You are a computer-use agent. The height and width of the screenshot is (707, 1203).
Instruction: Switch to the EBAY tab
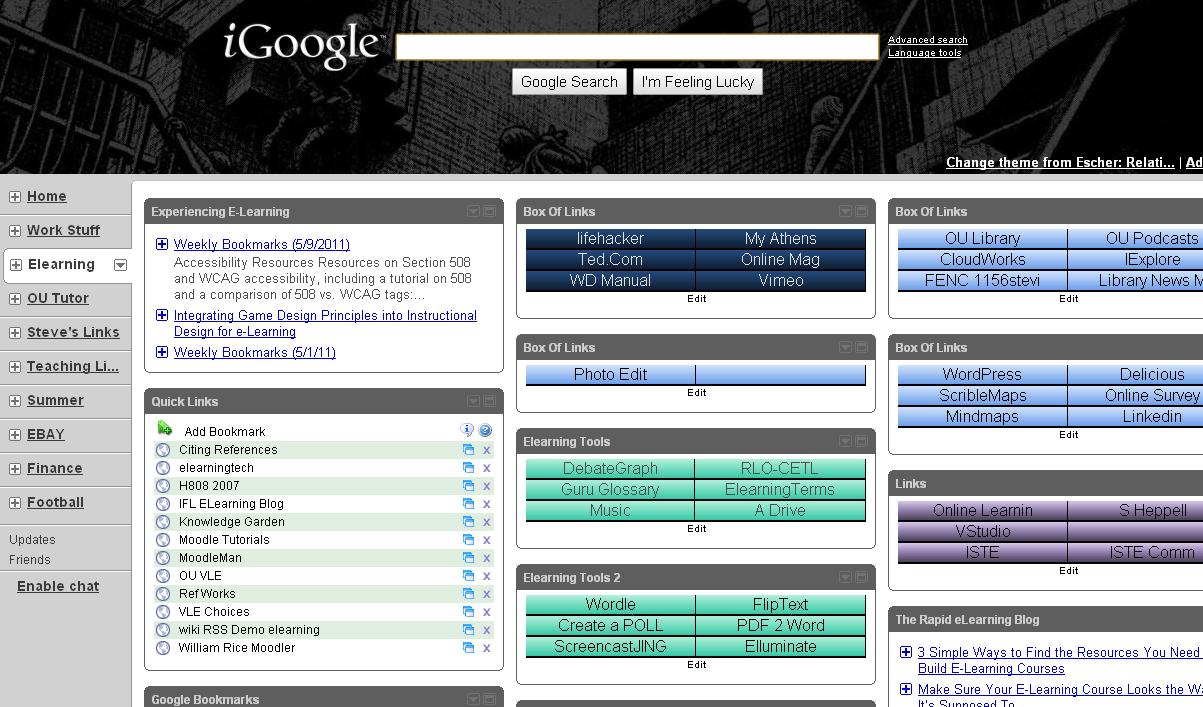click(46, 434)
